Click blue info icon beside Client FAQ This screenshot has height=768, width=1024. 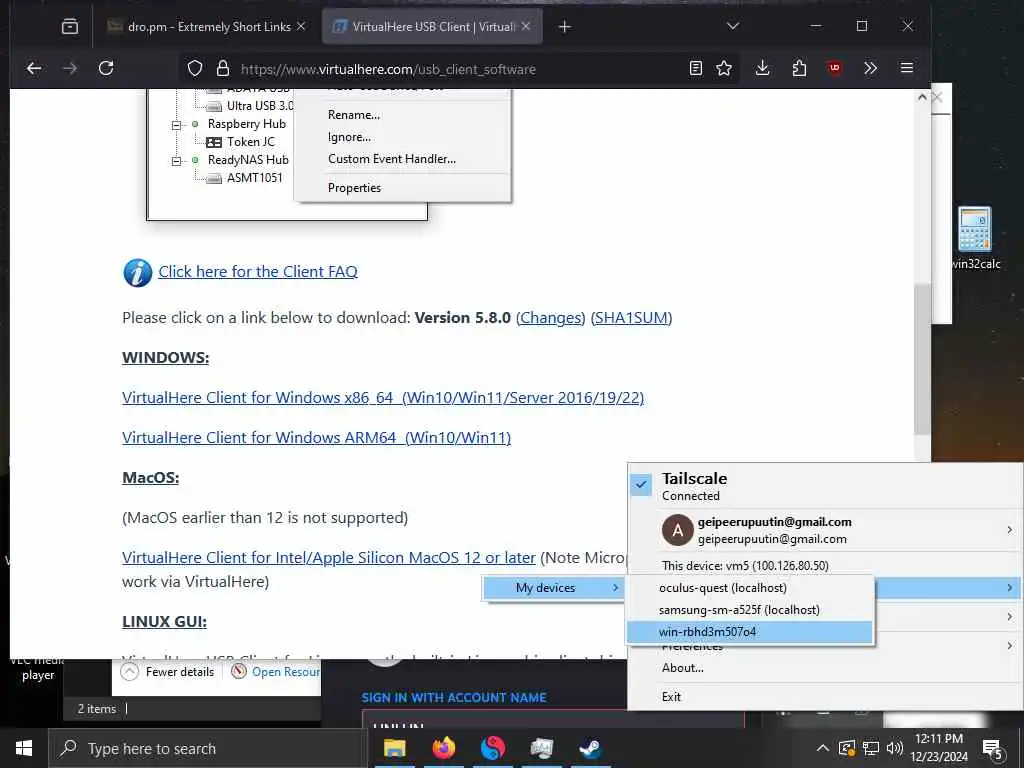[137, 272]
